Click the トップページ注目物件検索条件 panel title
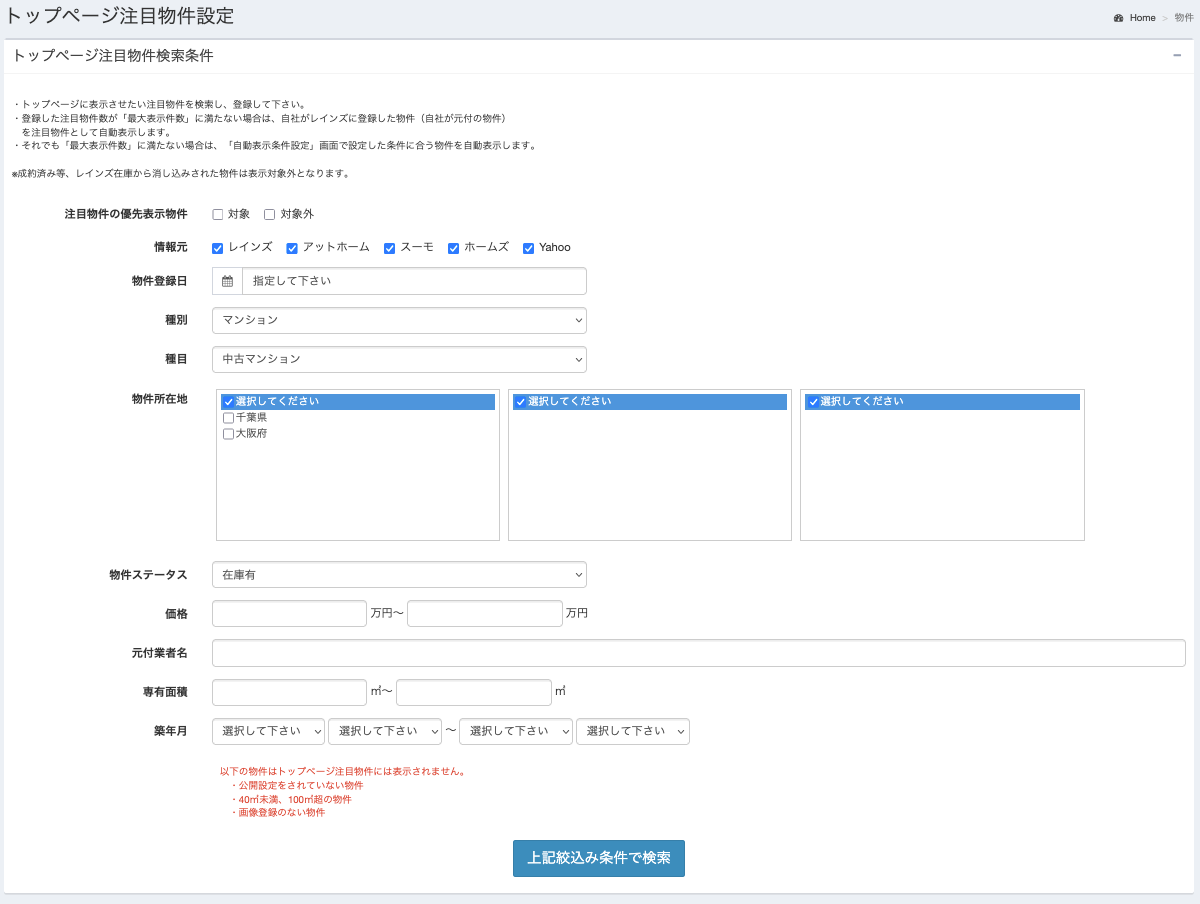The image size is (1200, 904). (113, 56)
